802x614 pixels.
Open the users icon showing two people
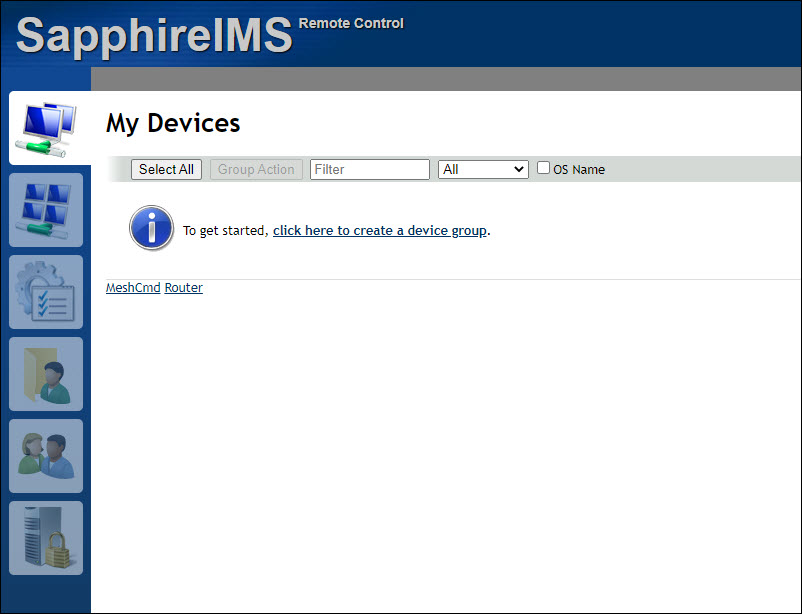tap(45, 456)
